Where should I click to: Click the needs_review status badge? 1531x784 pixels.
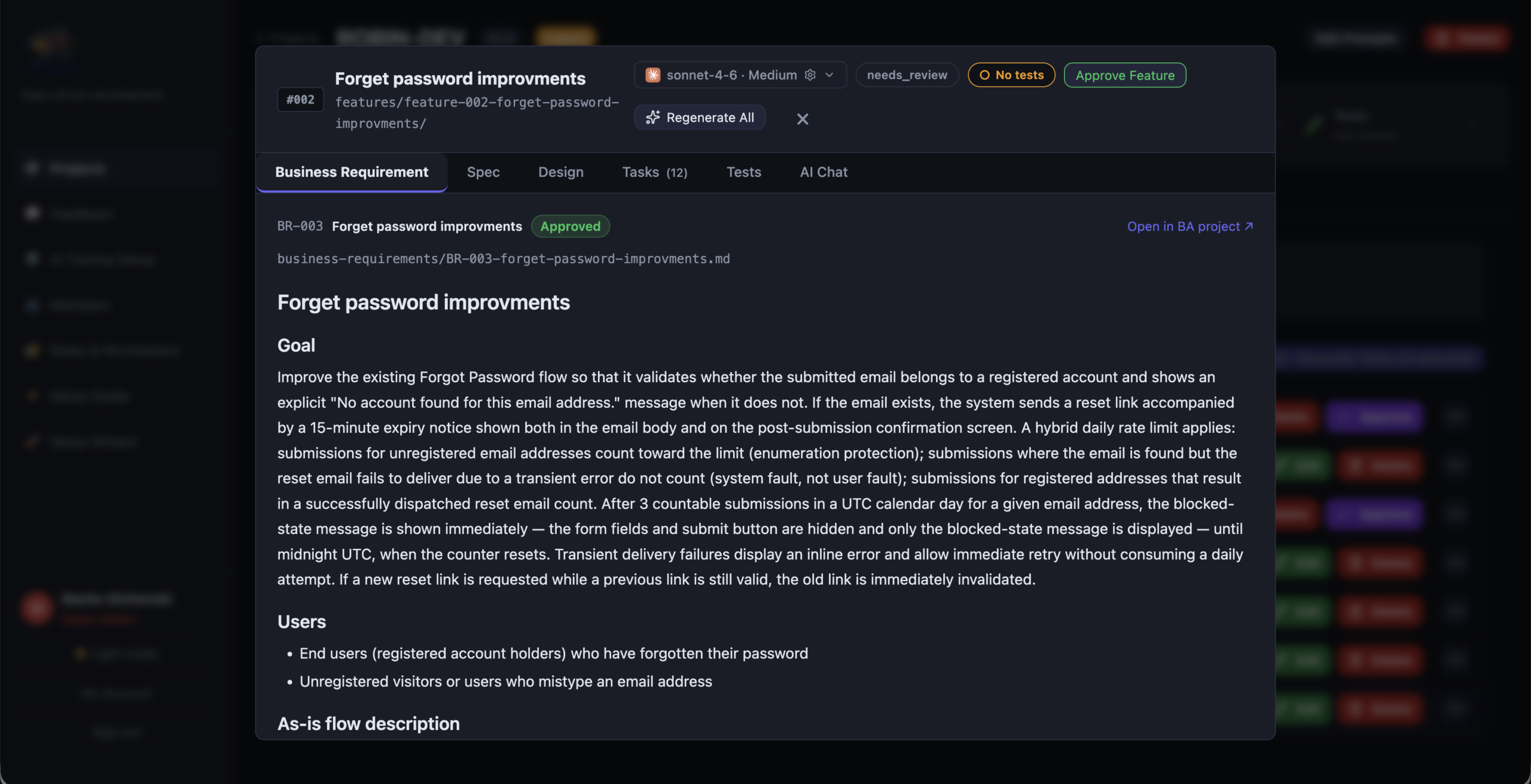point(907,75)
